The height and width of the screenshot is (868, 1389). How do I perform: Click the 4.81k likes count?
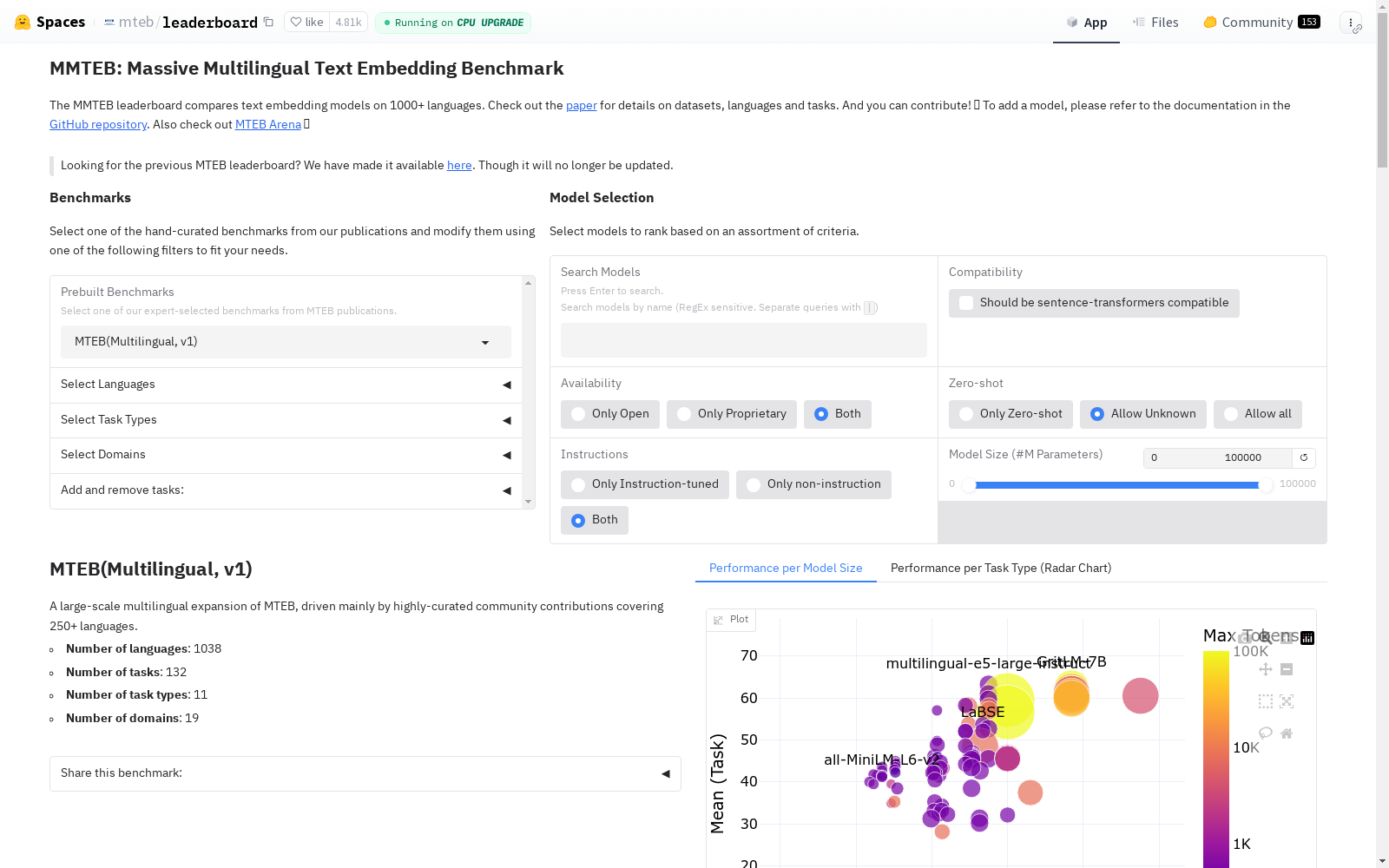coord(348,23)
